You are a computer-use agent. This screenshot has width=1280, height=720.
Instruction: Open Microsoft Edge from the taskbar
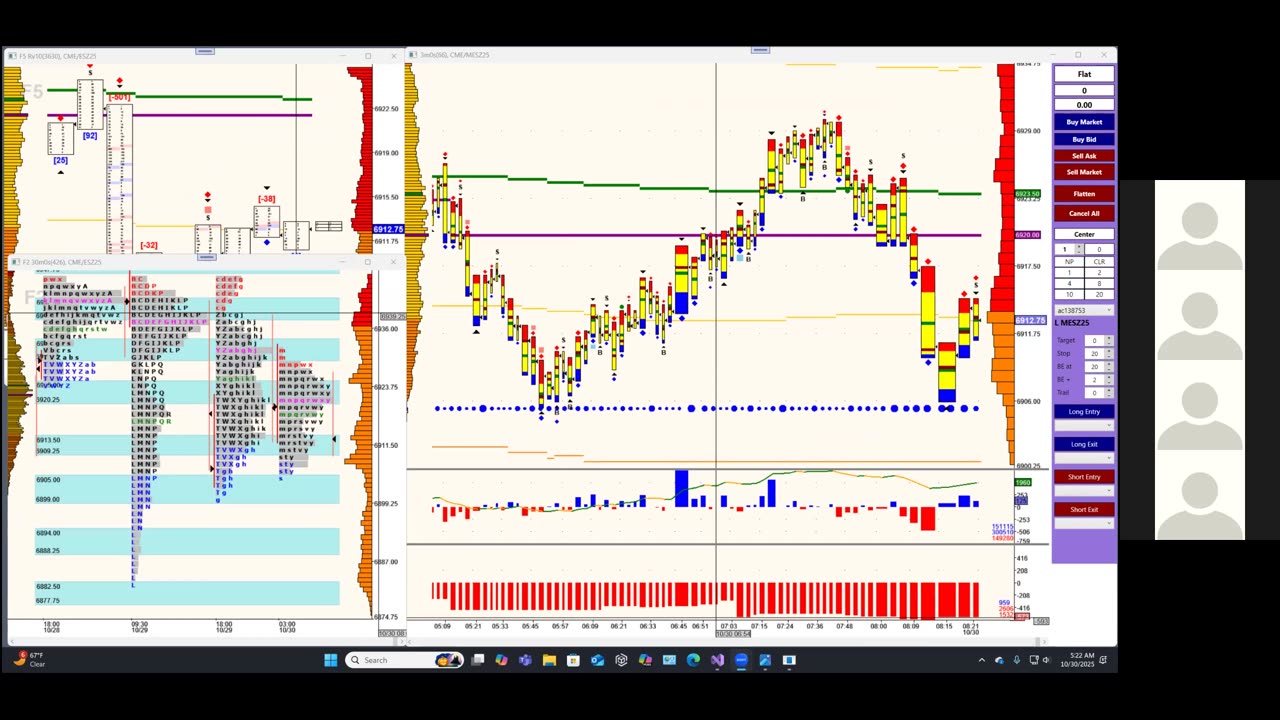tap(693, 660)
